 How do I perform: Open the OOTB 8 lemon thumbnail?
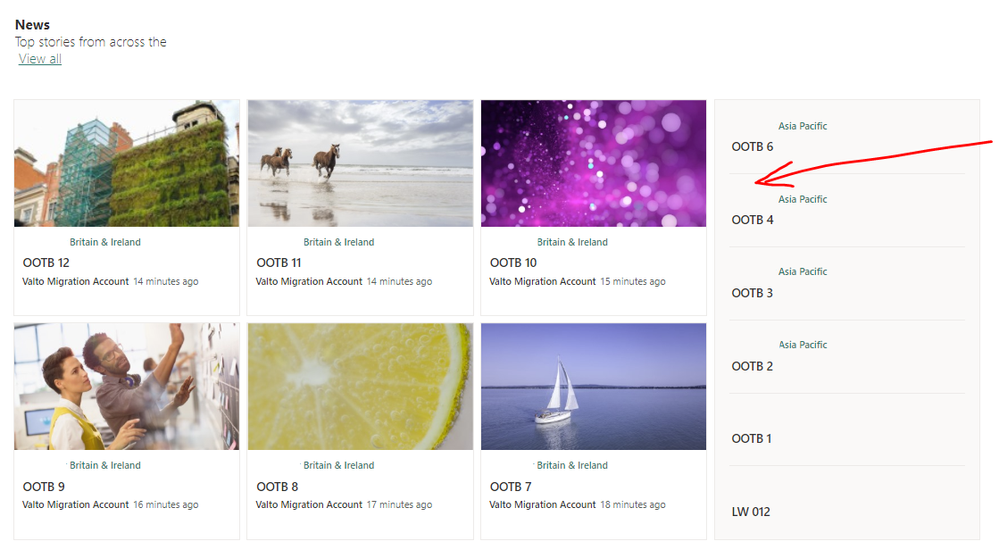coord(361,386)
